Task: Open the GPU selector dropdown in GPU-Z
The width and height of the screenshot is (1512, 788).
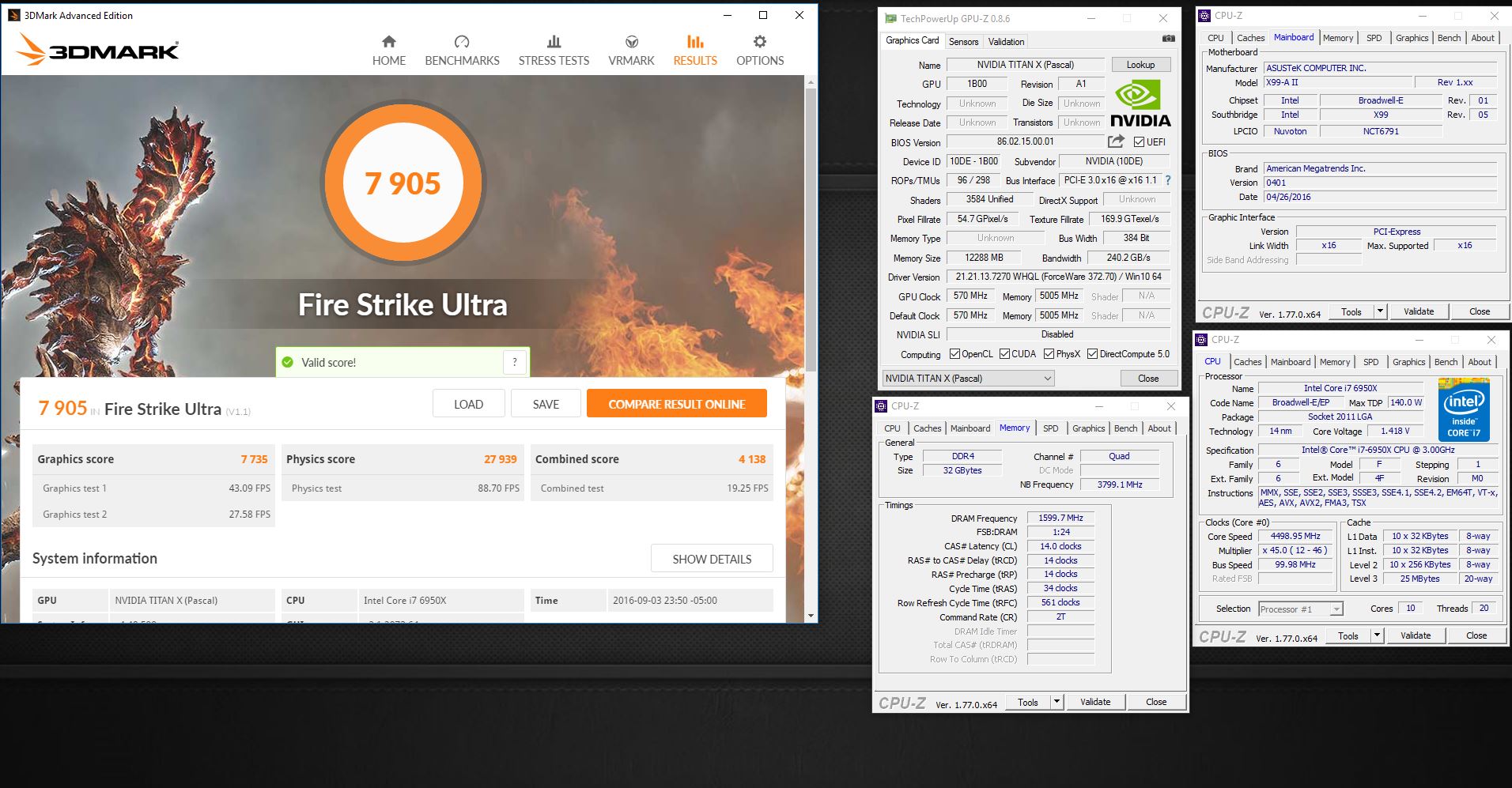Action: 969,379
